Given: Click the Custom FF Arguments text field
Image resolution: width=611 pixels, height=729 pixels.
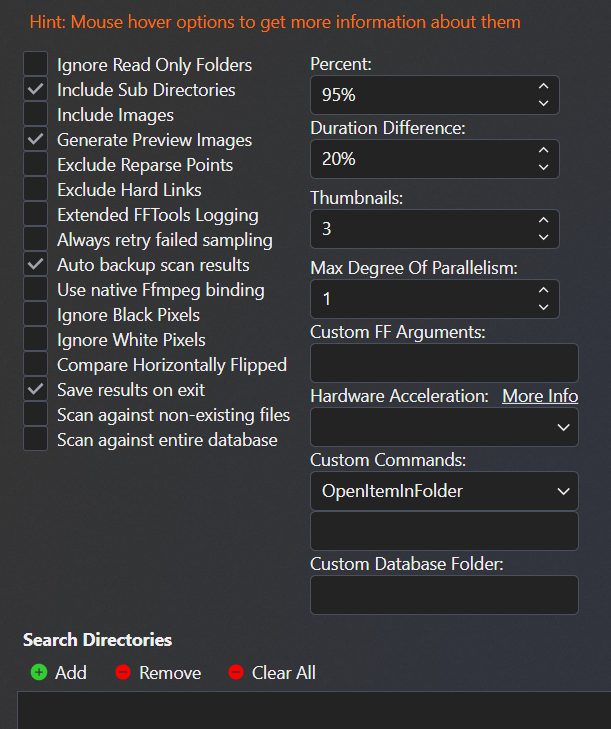Looking at the screenshot, I should click(444, 363).
